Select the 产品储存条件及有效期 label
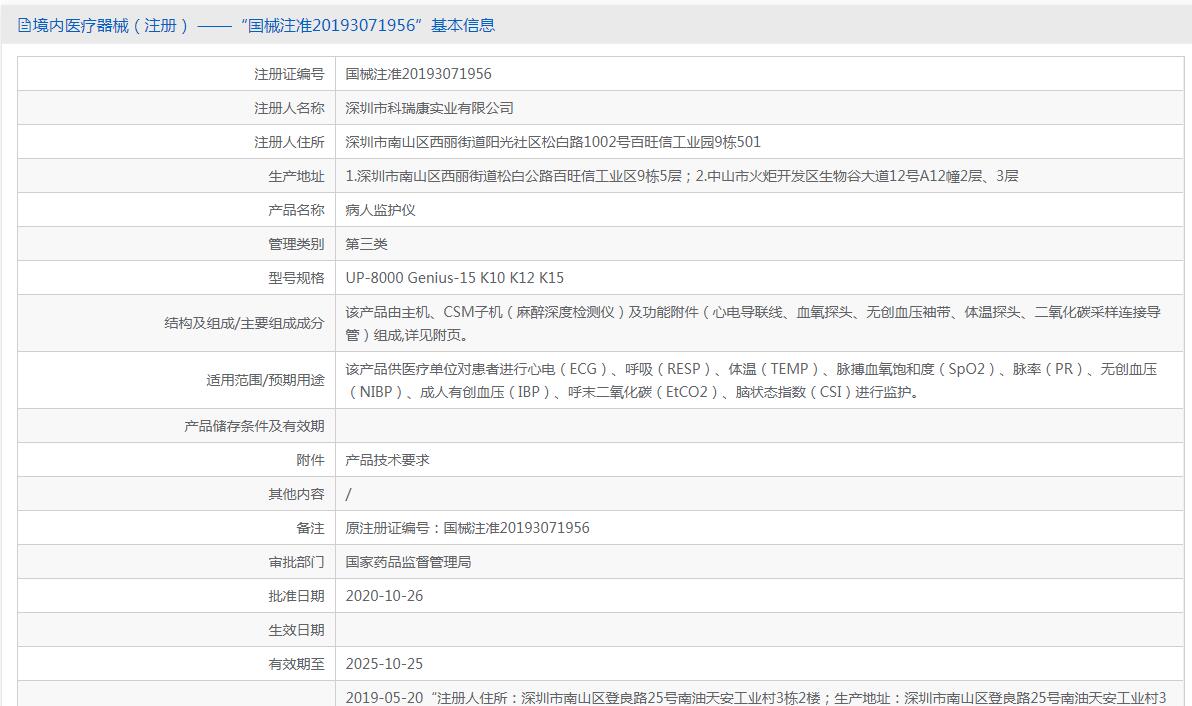The height and width of the screenshot is (706, 1192). pyautogui.click(x=254, y=426)
